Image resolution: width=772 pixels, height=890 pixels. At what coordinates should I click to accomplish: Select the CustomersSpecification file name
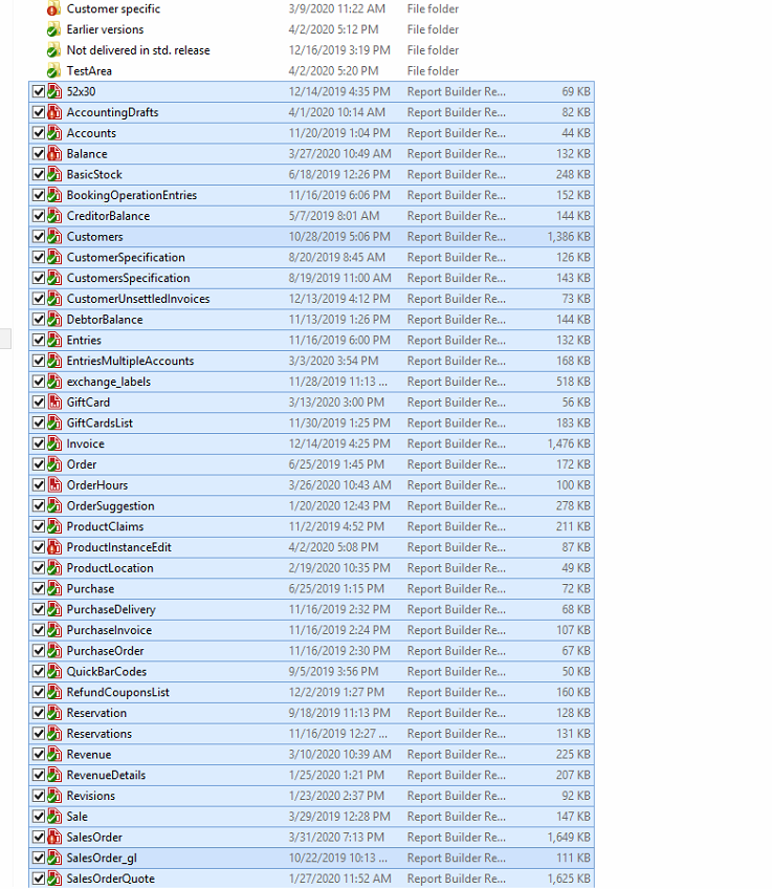click(x=128, y=278)
